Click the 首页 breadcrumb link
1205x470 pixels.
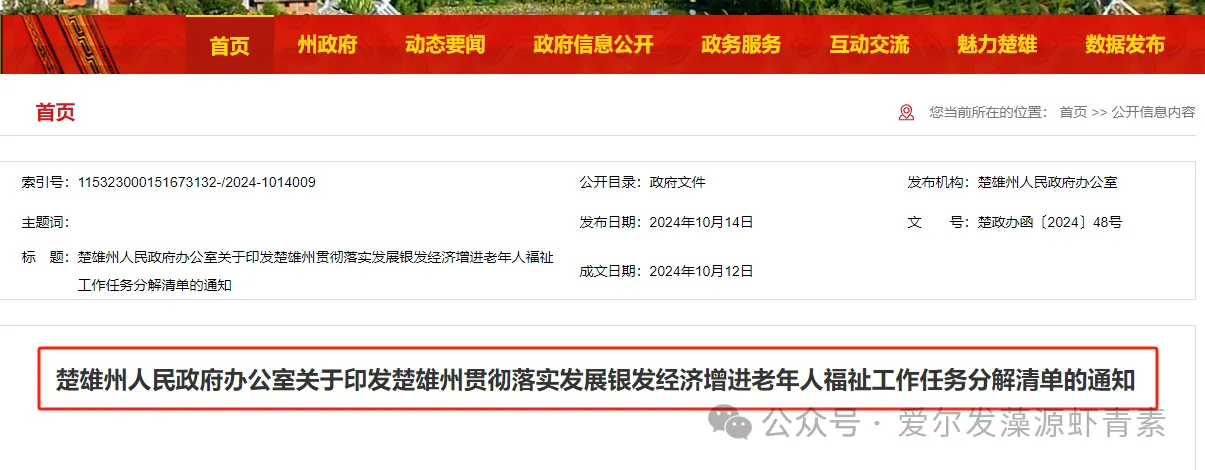coord(1073,112)
